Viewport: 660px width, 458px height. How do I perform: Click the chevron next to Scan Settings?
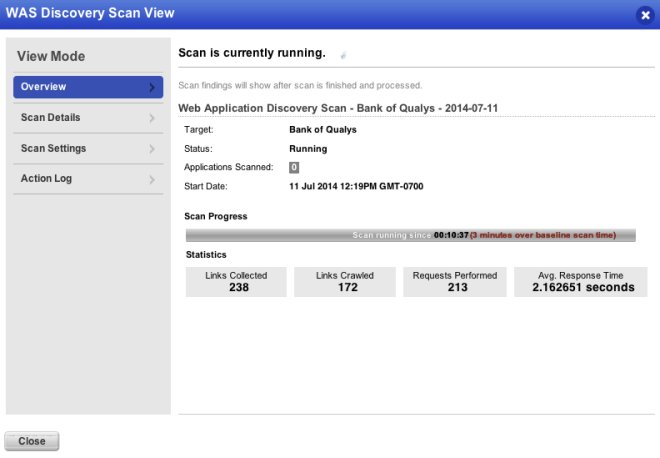tap(152, 149)
